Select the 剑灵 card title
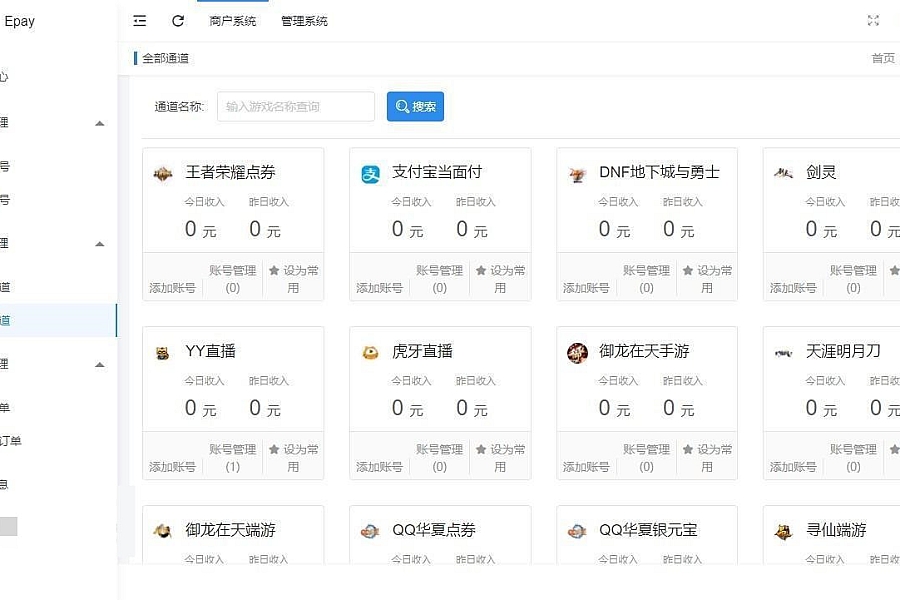900x600 pixels. (821, 172)
